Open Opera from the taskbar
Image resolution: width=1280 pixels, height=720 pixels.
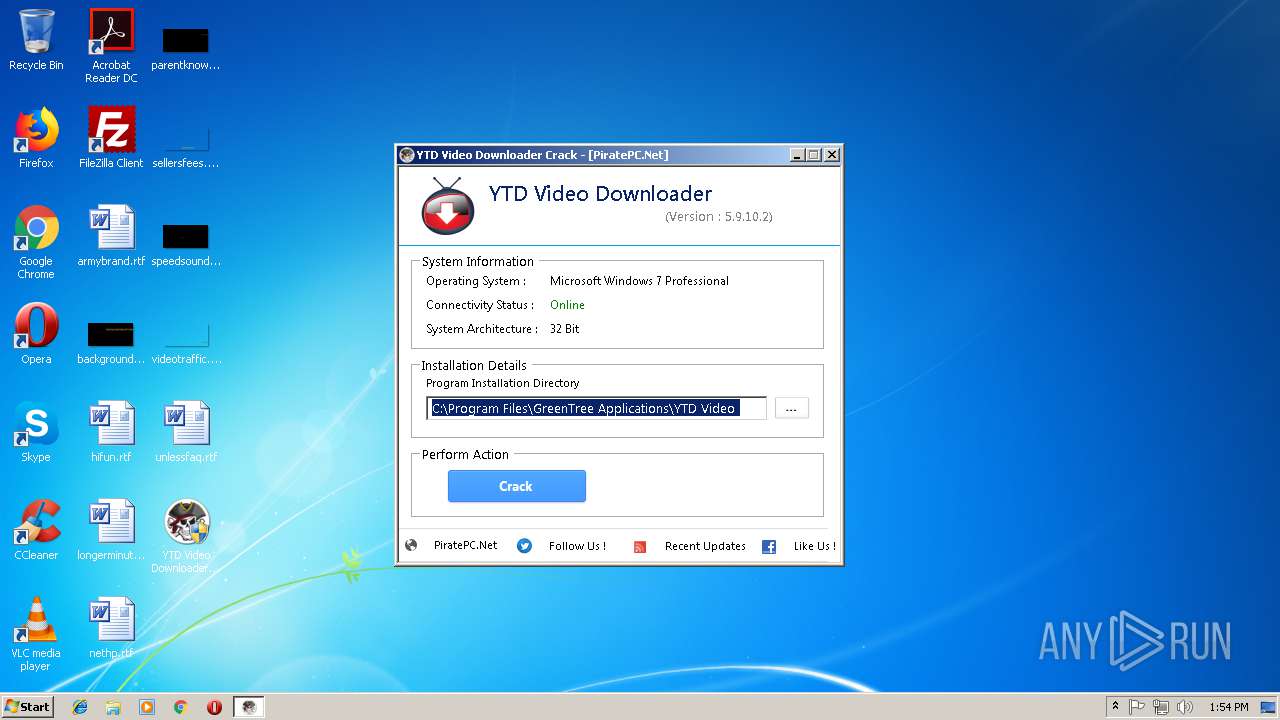[214, 707]
